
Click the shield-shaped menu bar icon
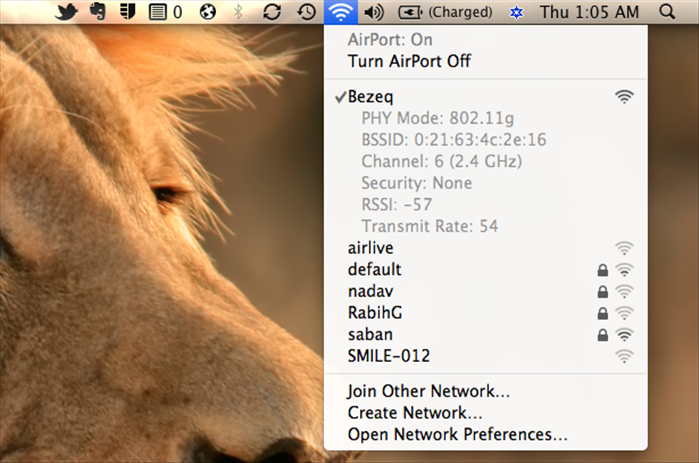coord(127,12)
